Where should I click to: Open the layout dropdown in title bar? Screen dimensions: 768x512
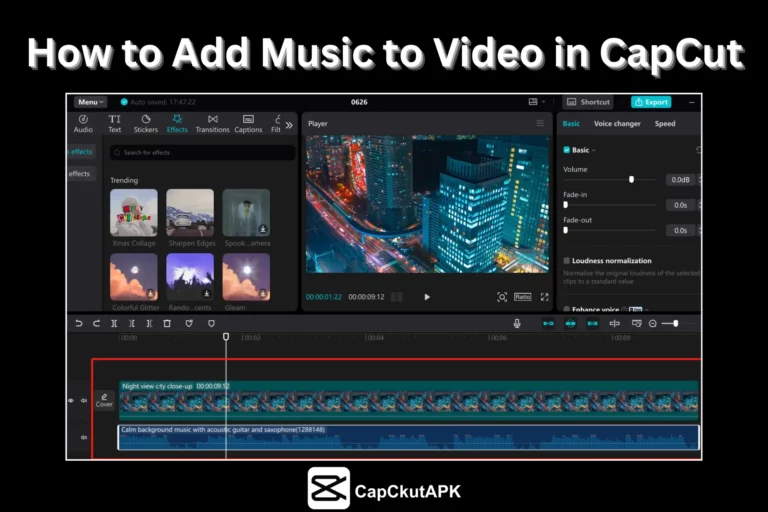tap(535, 102)
